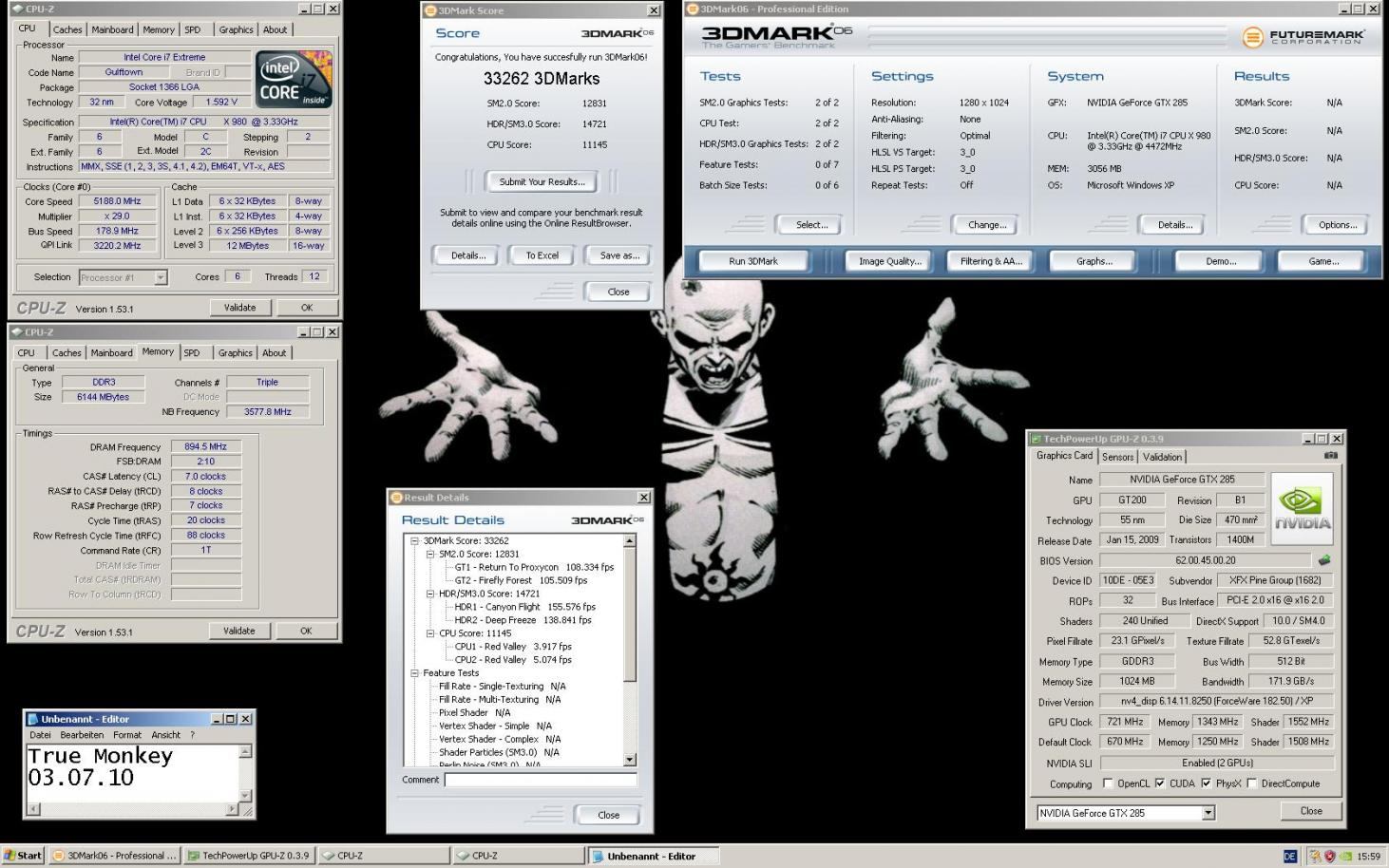The width and height of the screenshot is (1389, 868).
Task: Click the Editor text area
Action: 131,773
